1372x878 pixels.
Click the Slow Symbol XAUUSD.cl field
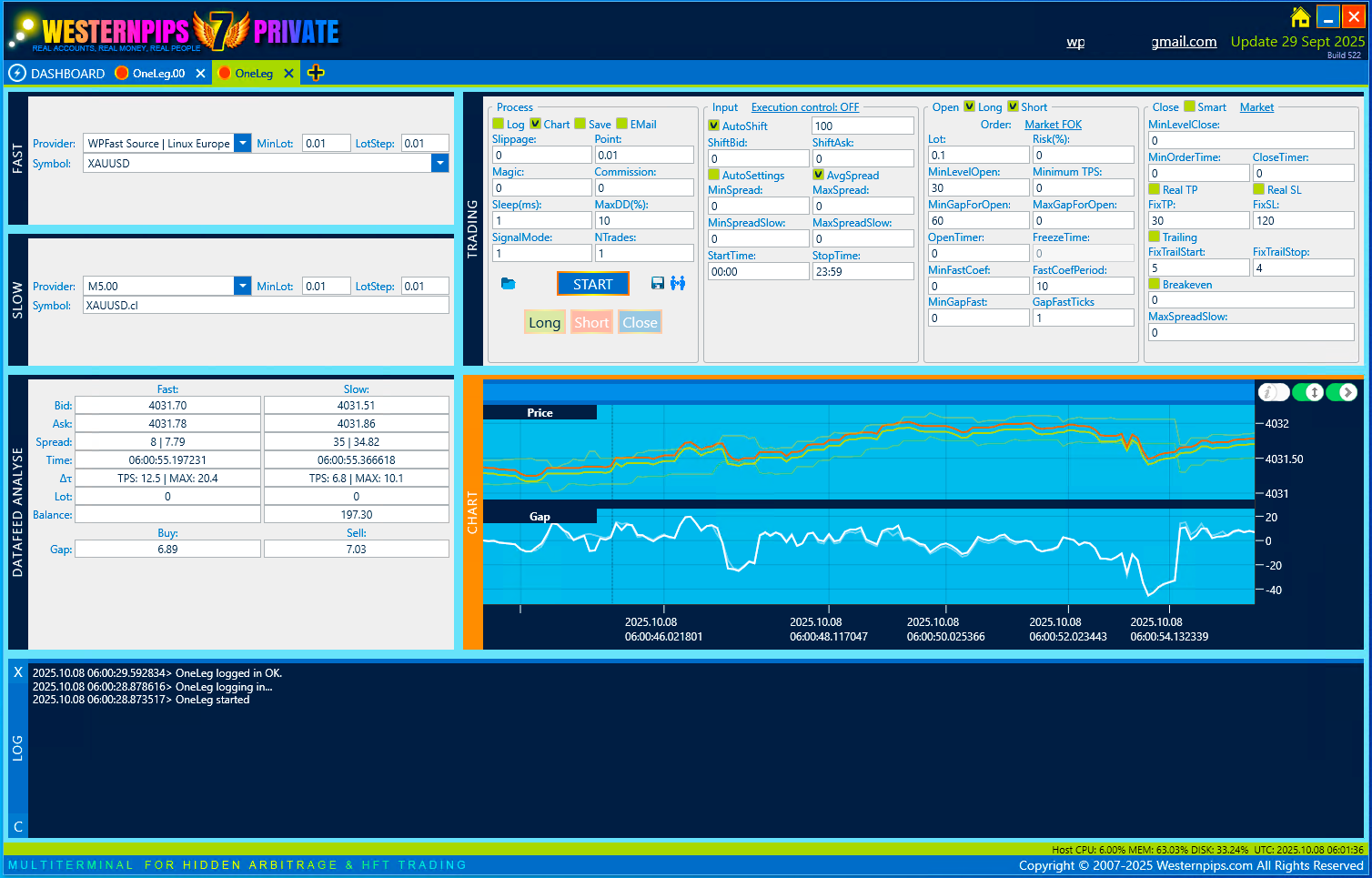coord(267,306)
